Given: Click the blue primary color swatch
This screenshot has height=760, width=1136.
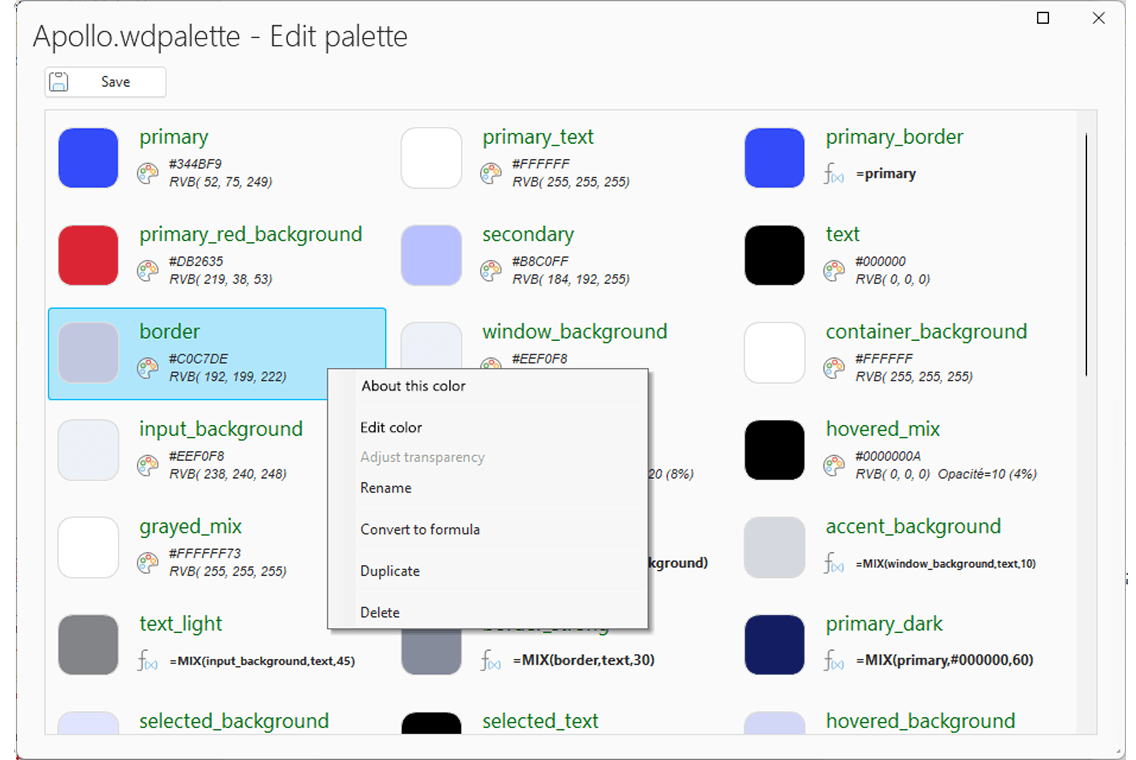Looking at the screenshot, I should click(x=88, y=158).
